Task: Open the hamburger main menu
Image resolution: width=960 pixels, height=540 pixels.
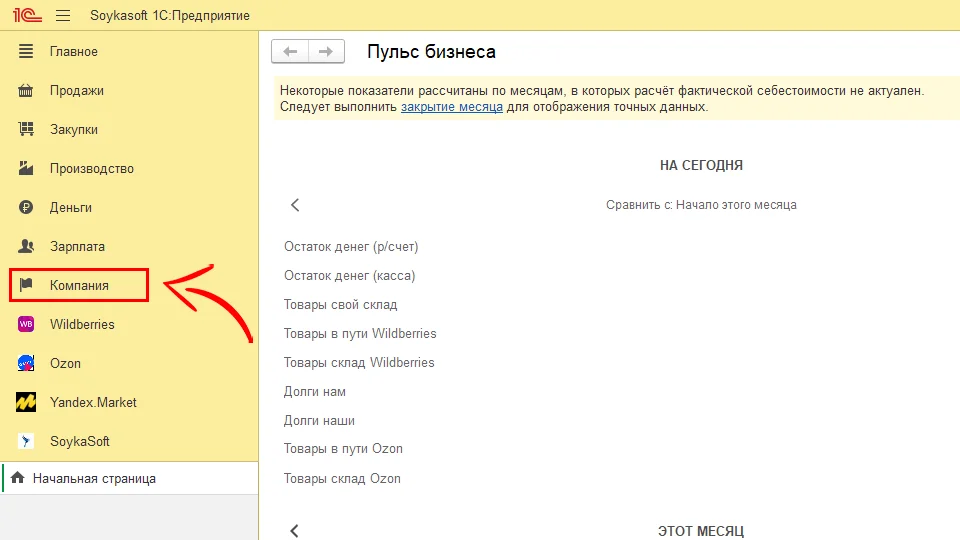Action: [x=63, y=15]
